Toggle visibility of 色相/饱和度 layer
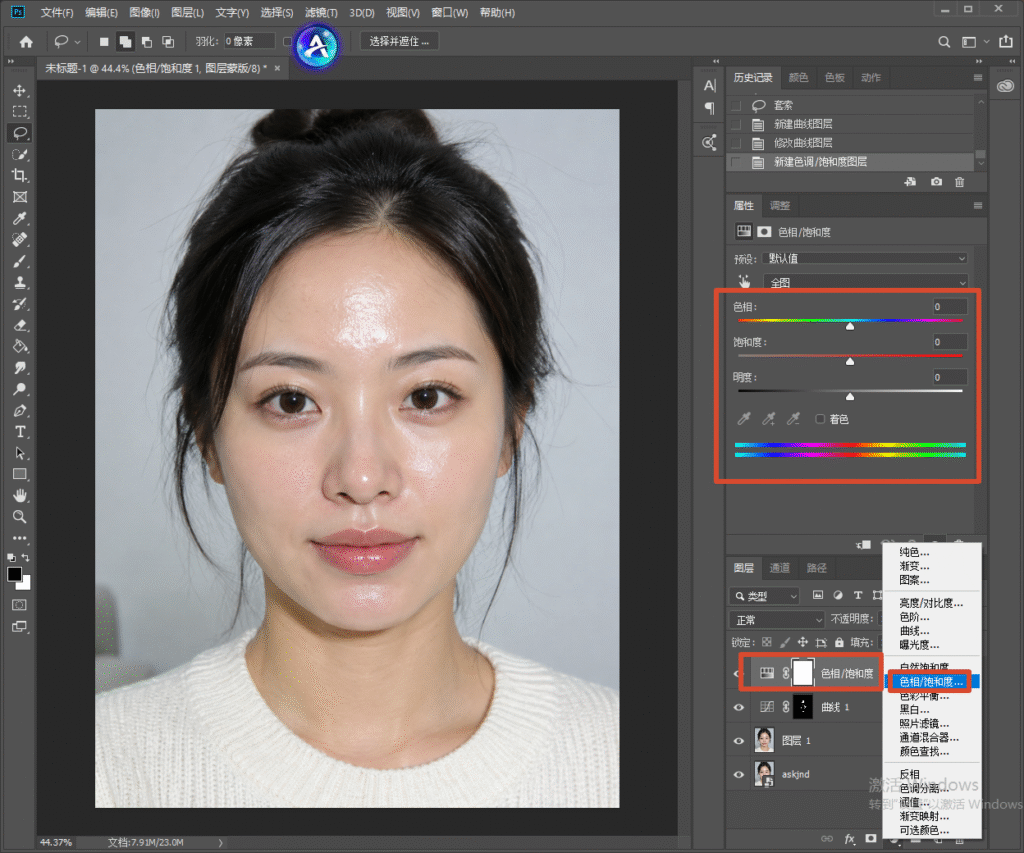1024x853 pixels. (x=736, y=673)
